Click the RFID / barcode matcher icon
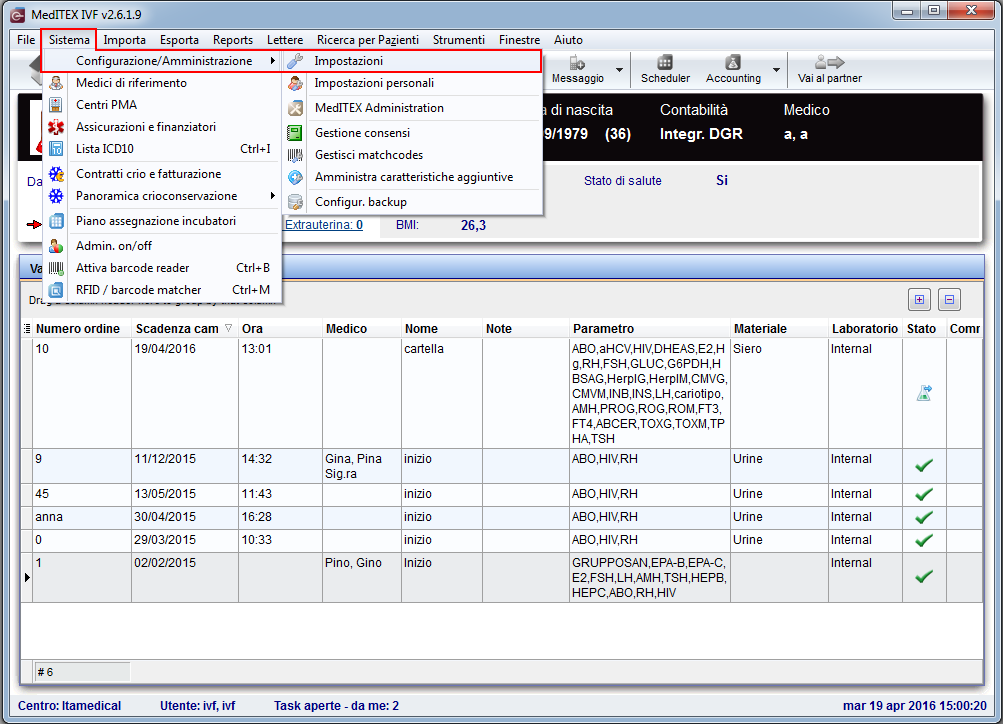This screenshot has width=1003, height=724. pos(56,290)
